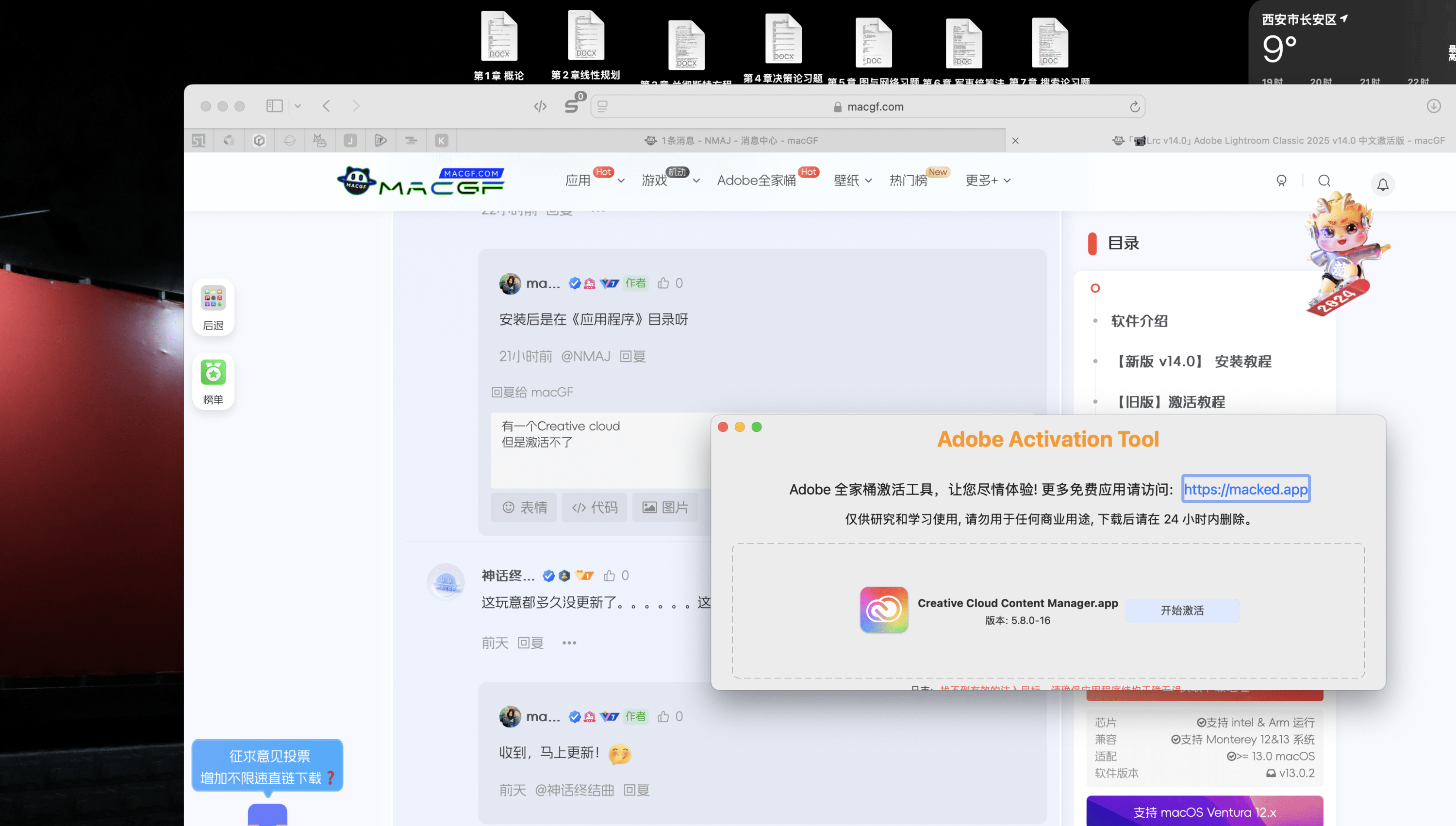The width and height of the screenshot is (1456, 826).
Task: Click the 图片 image upload icon
Action: [664, 507]
